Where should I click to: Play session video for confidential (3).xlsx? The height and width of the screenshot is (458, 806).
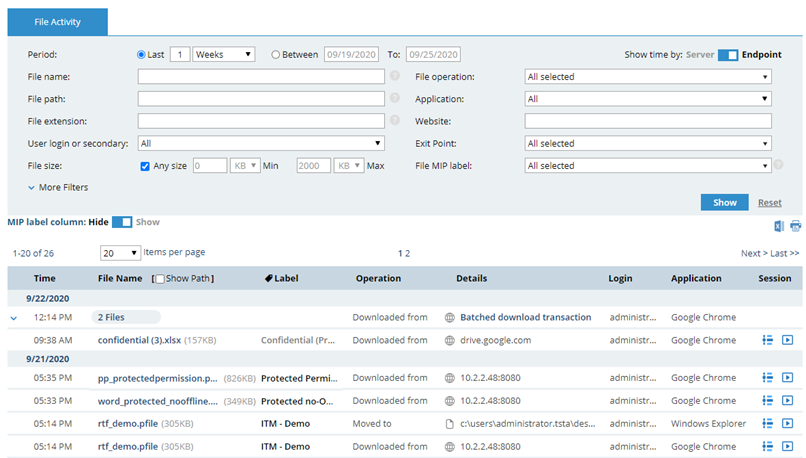(x=787, y=340)
